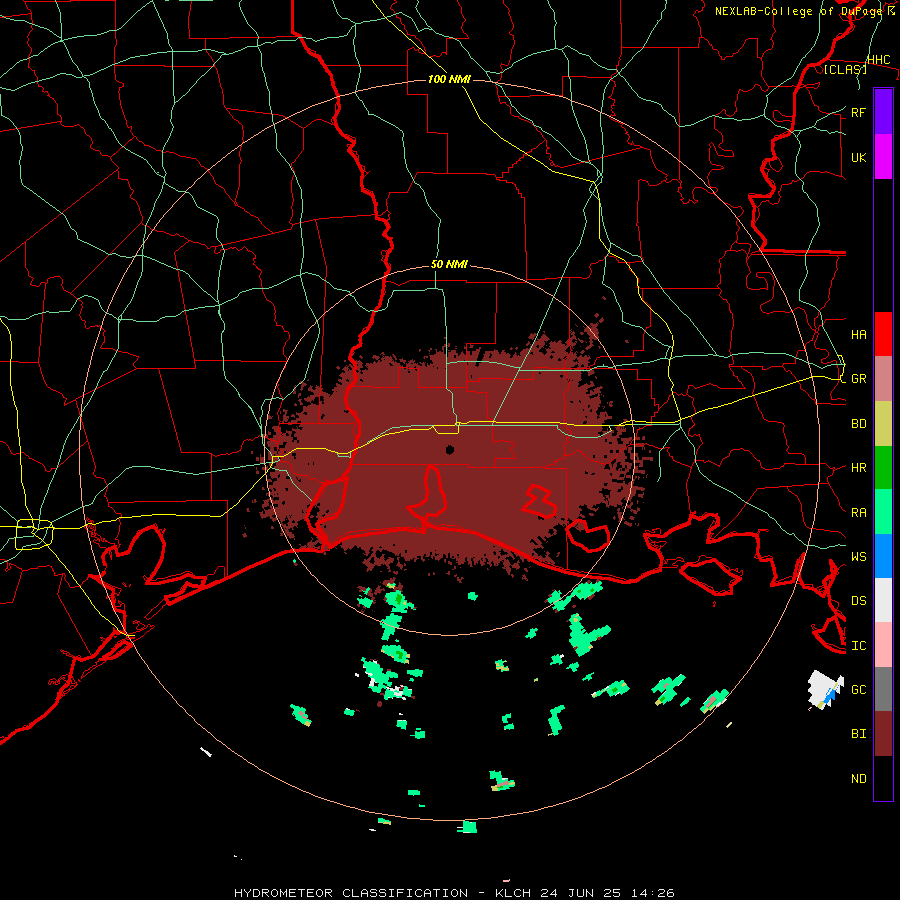Click the WS blue legend swatch
Viewport: 900px width, 900px height.
tap(883, 556)
